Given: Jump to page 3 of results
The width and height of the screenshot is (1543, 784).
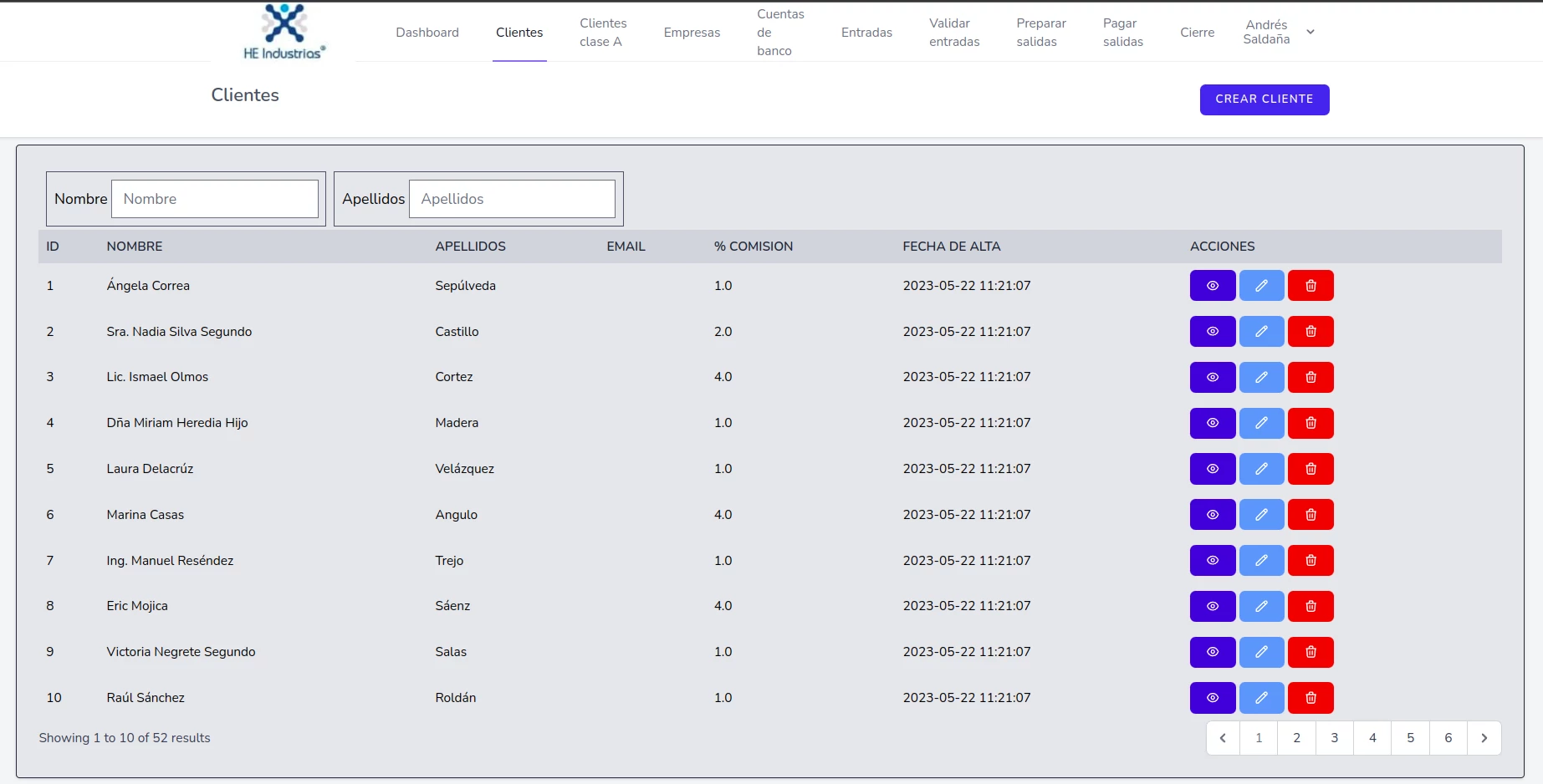Looking at the screenshot, I should click(1334, 738).
